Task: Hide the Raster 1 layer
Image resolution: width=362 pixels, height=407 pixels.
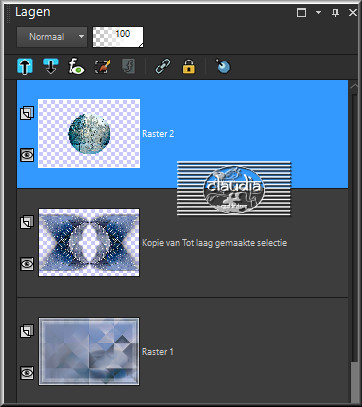Action: (x=27, y=373)
